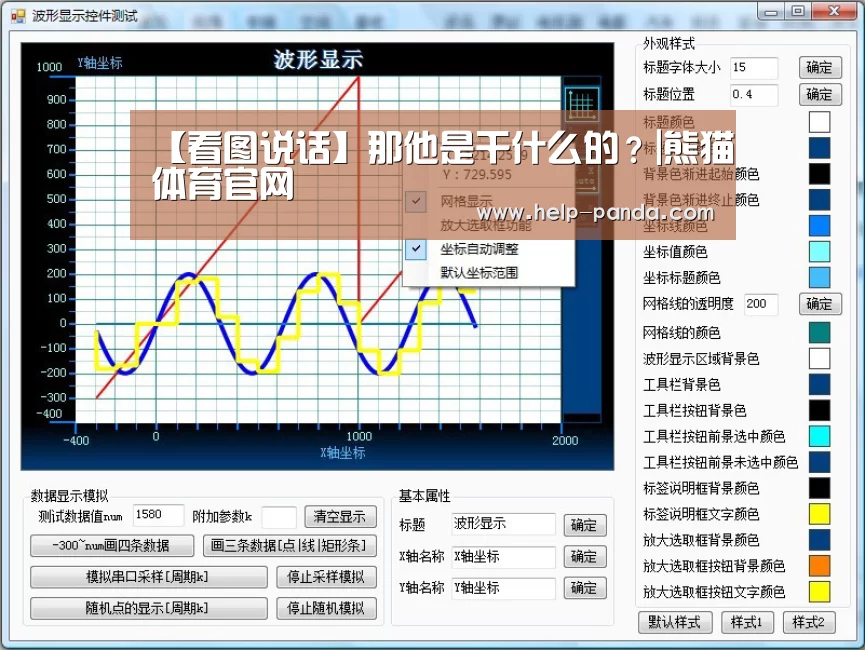Open the 网格线的颜色 teal swatch
This screenshot has width=865, height=650.
(x=820, y=333)
